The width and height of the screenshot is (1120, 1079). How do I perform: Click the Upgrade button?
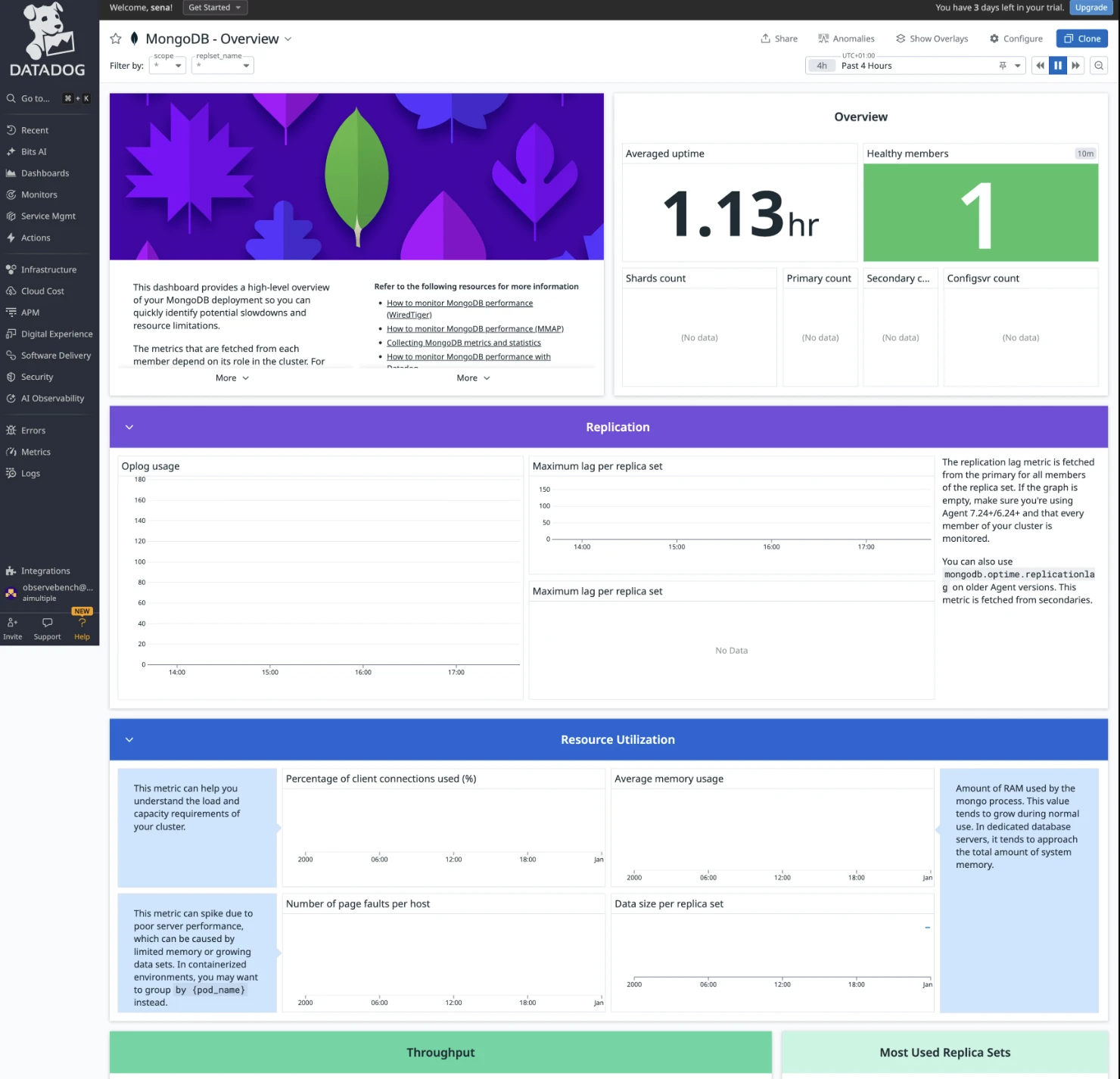pos(1090,8)
